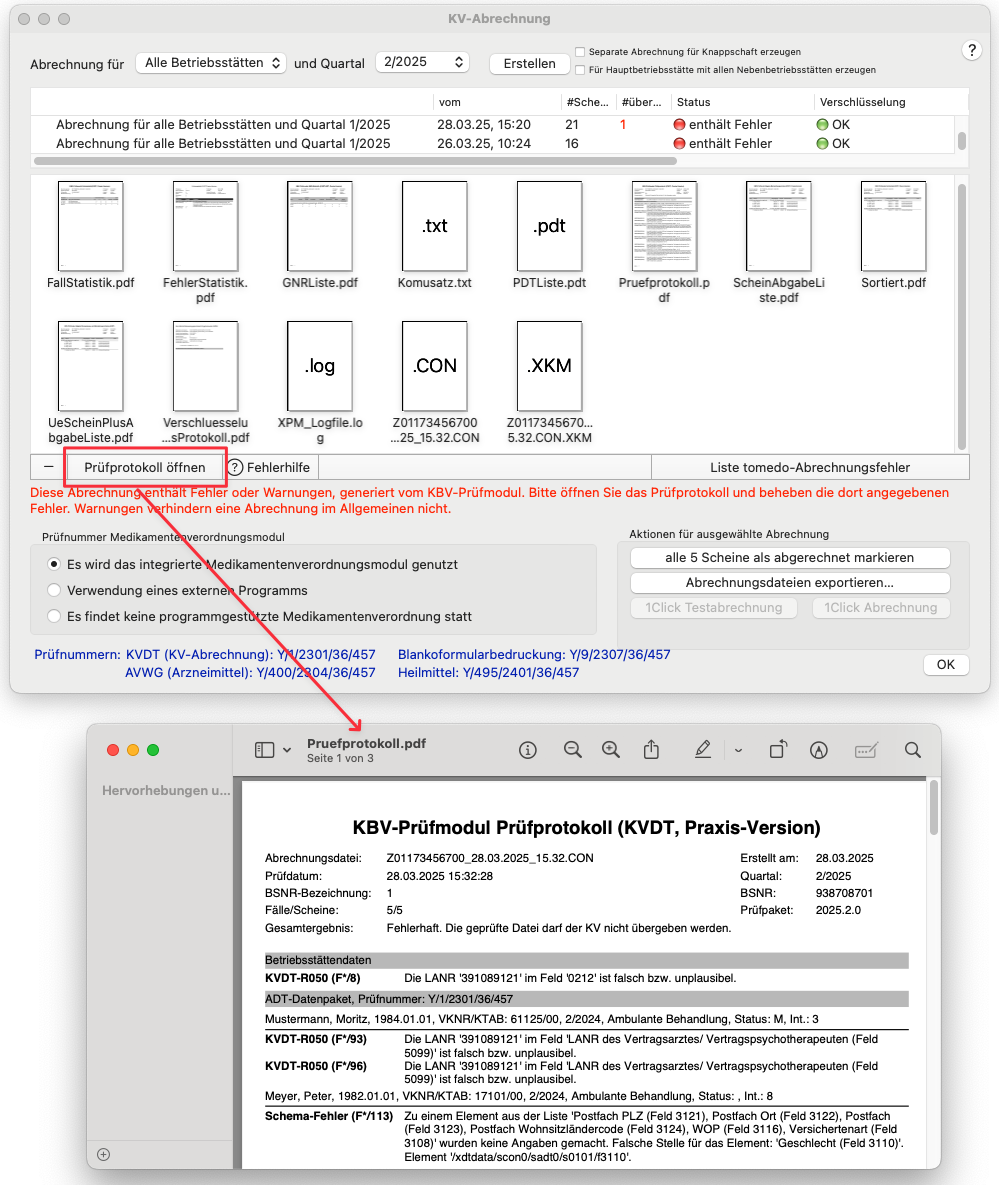The image size is (999, 1185).
Task: Show PDF info inspector in Preview
Action: pos(527,750)
